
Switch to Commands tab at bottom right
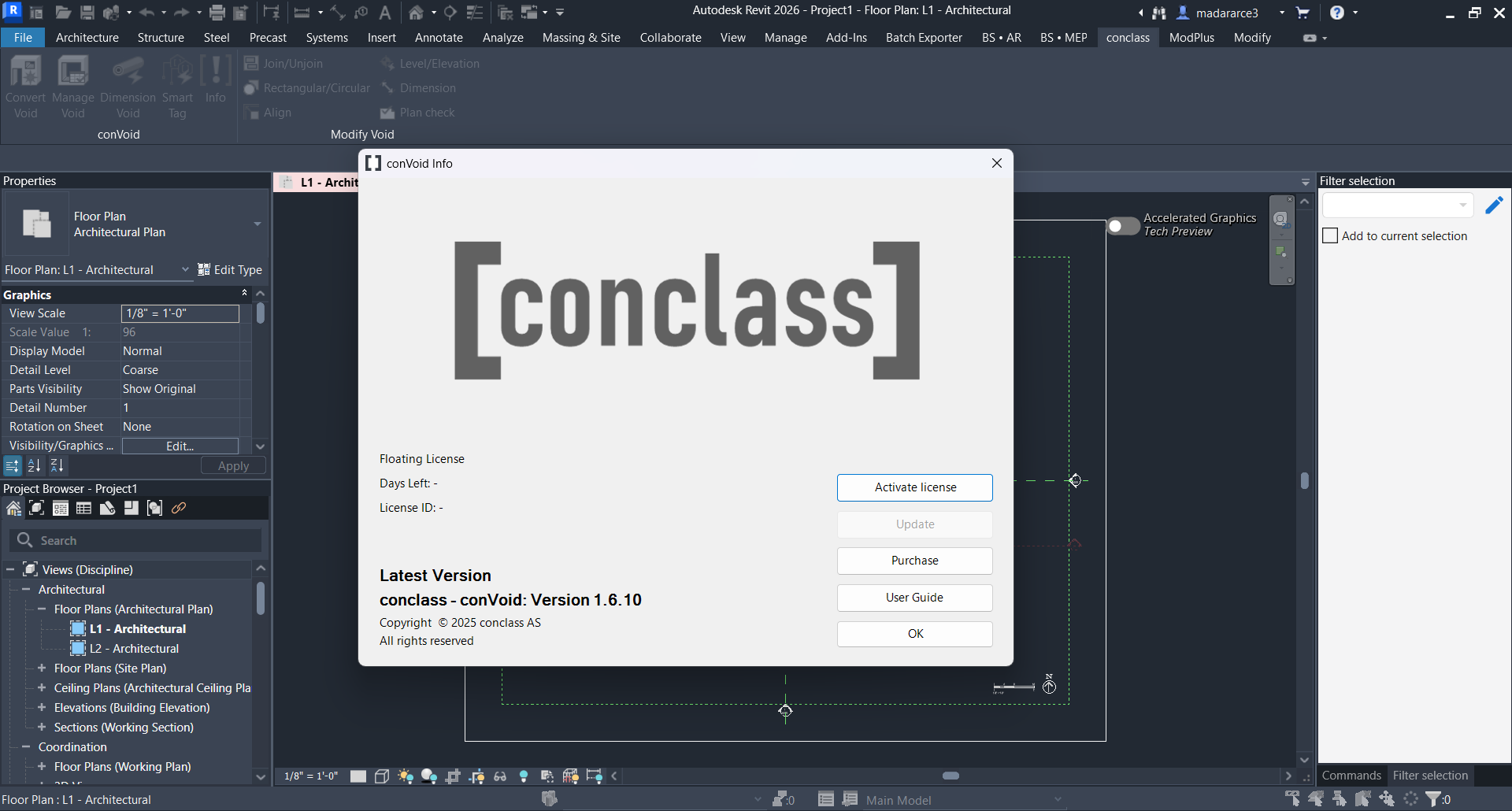1351,776
